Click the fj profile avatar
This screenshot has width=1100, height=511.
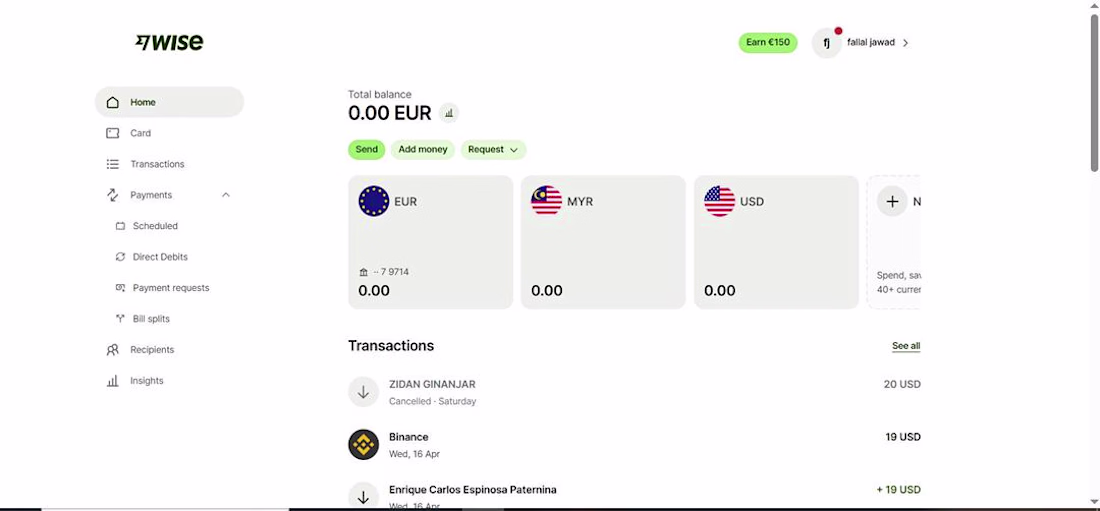tap(826, 43)
